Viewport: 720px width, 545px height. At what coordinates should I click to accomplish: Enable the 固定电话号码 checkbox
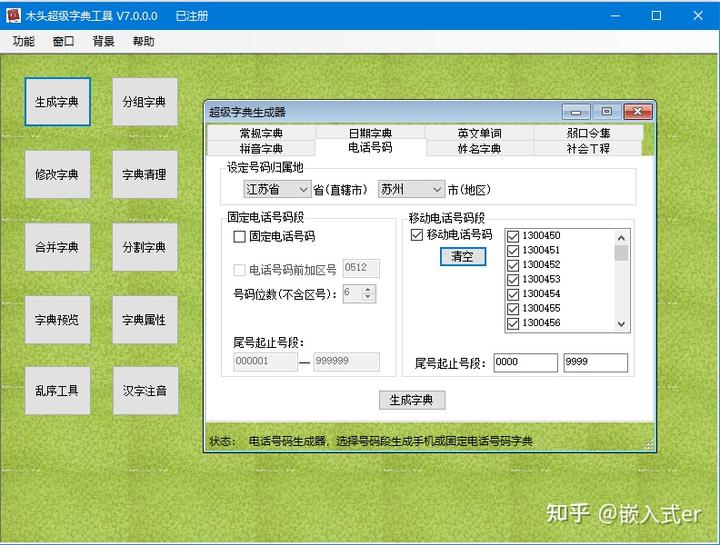[x=239, y=237]
